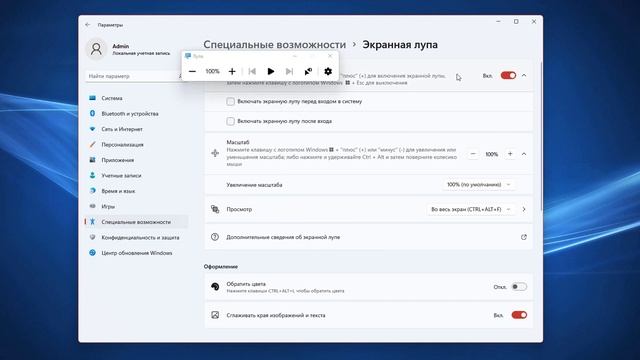Screen dimensions: 640x360
Task: Click the Просмотр view icon
Action: pos(215,209)
